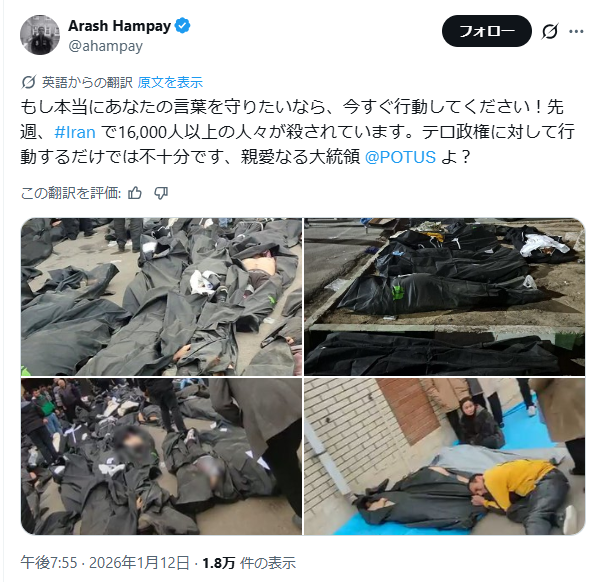Open the #Iran hashtag

click(75, 132)
